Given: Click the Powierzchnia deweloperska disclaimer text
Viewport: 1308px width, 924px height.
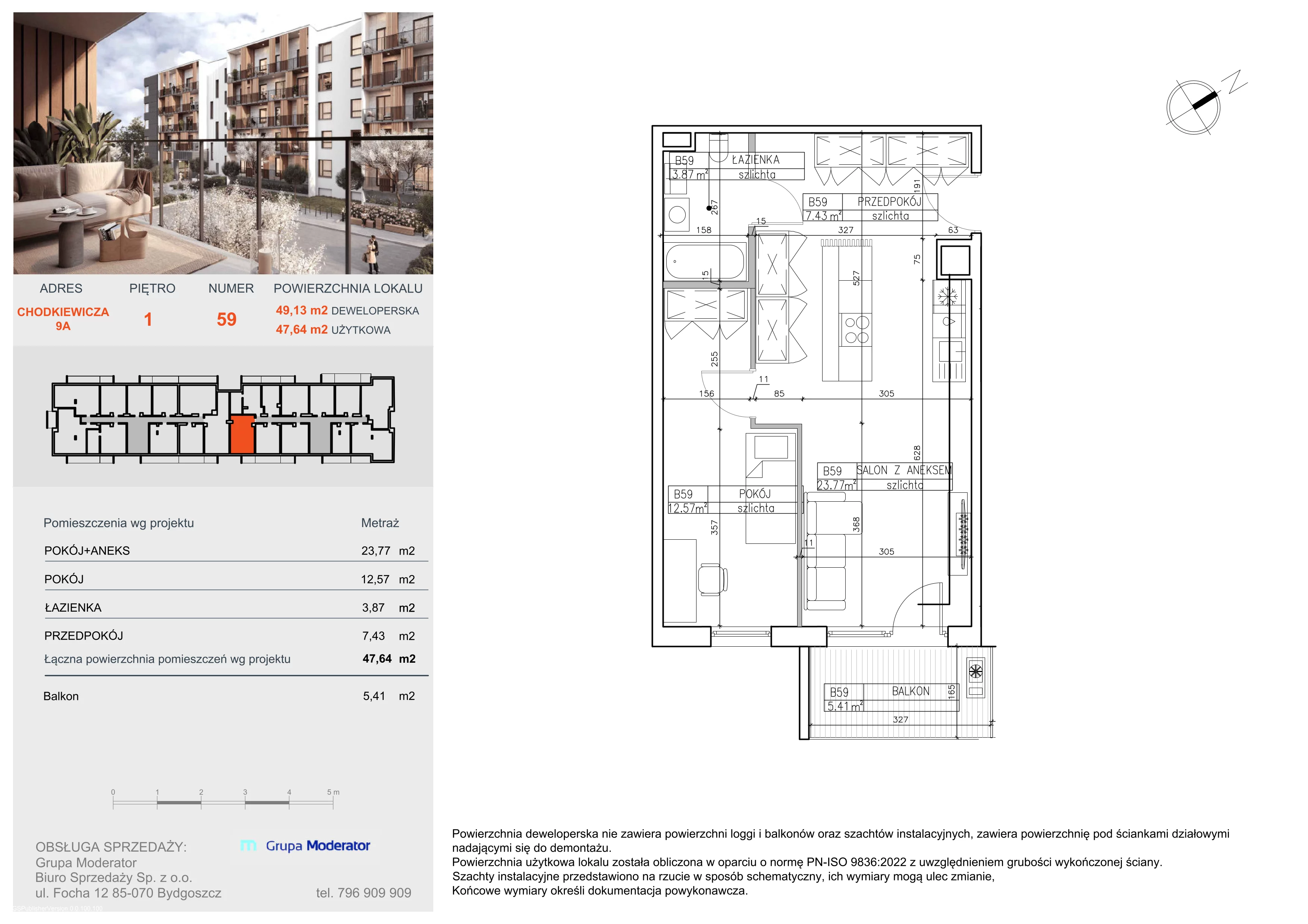Looking at the screenshot, I should (x=841, y=840).
